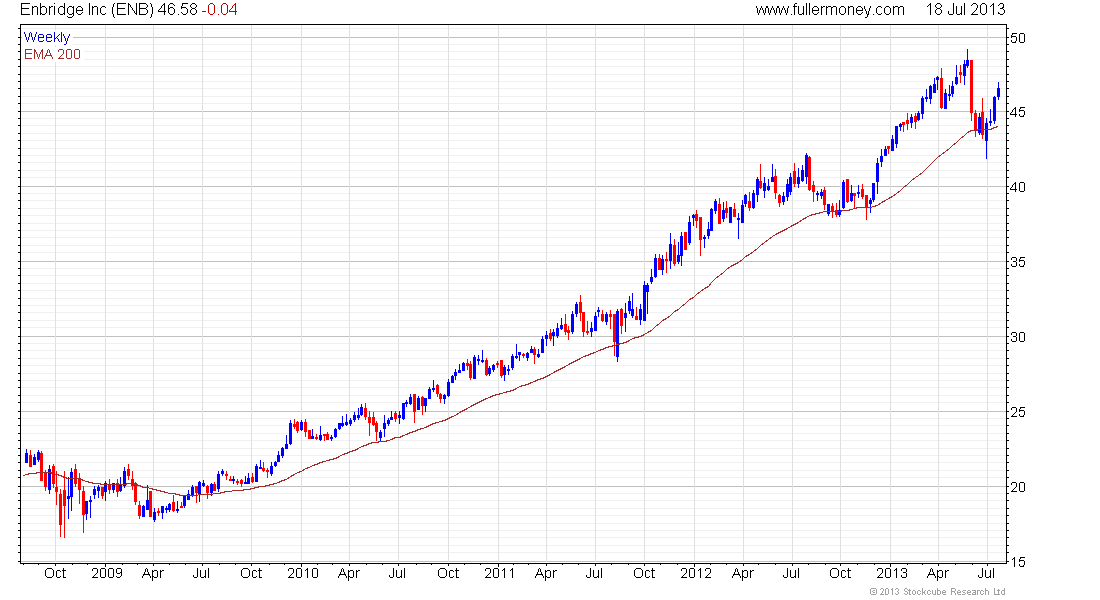Image resolution: width=1100 pixels, height=600 pixels.
Task: Click the "Oct" label just before 2013
Action: (x=840, y=573)
